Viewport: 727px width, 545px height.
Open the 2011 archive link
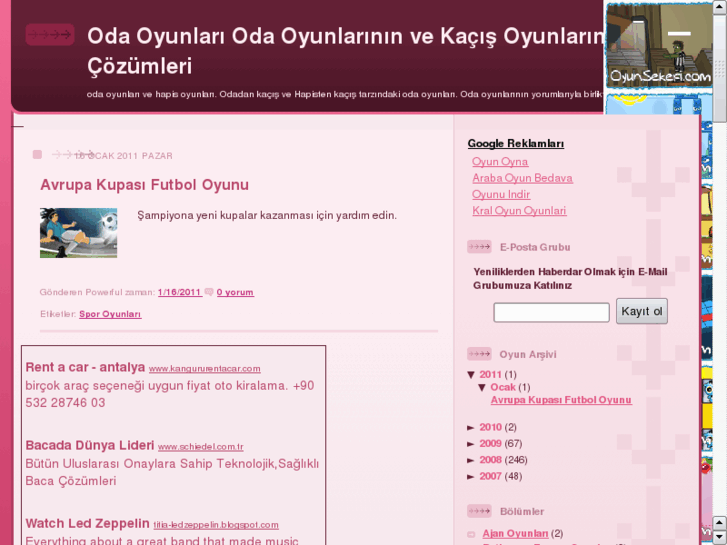[491, 374]
